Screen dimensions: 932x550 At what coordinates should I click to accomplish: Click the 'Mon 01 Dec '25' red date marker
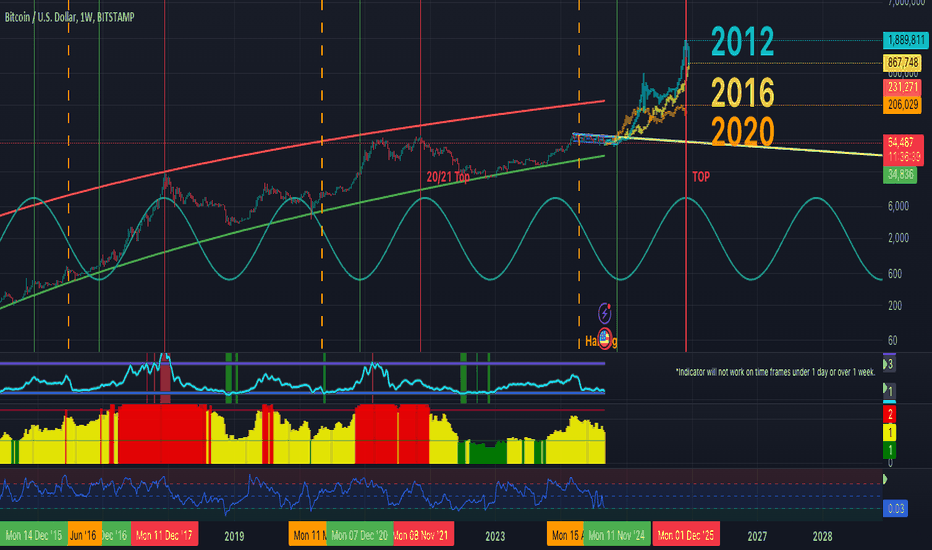click(686, 535)
